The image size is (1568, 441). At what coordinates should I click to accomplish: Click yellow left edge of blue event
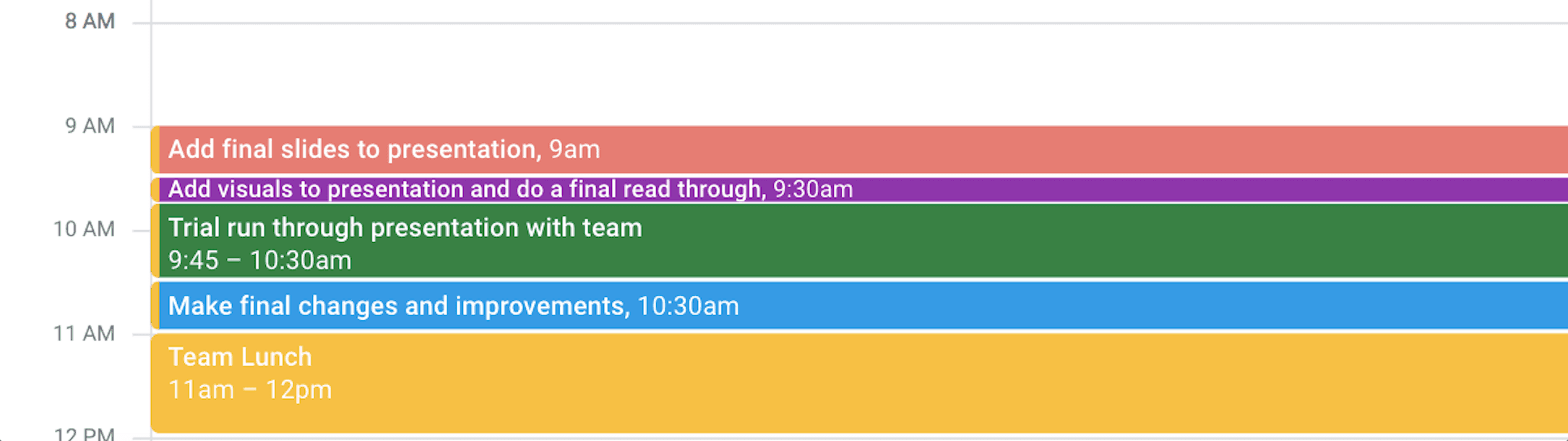click(x=155, y=306)
